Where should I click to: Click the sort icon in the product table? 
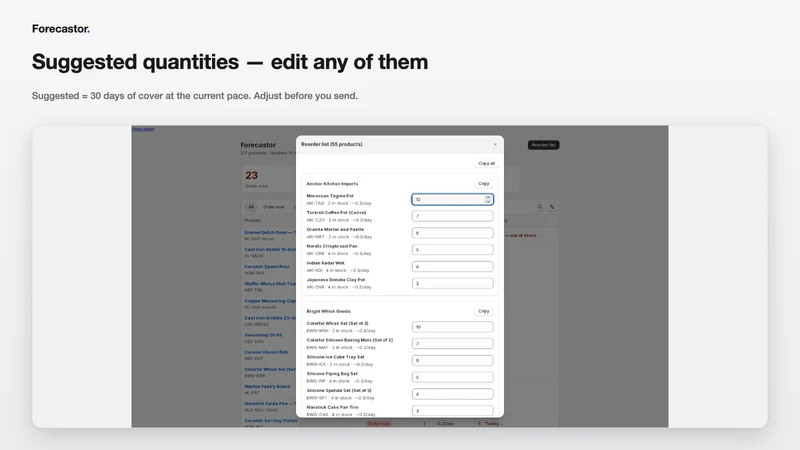[x=552, y=207]
